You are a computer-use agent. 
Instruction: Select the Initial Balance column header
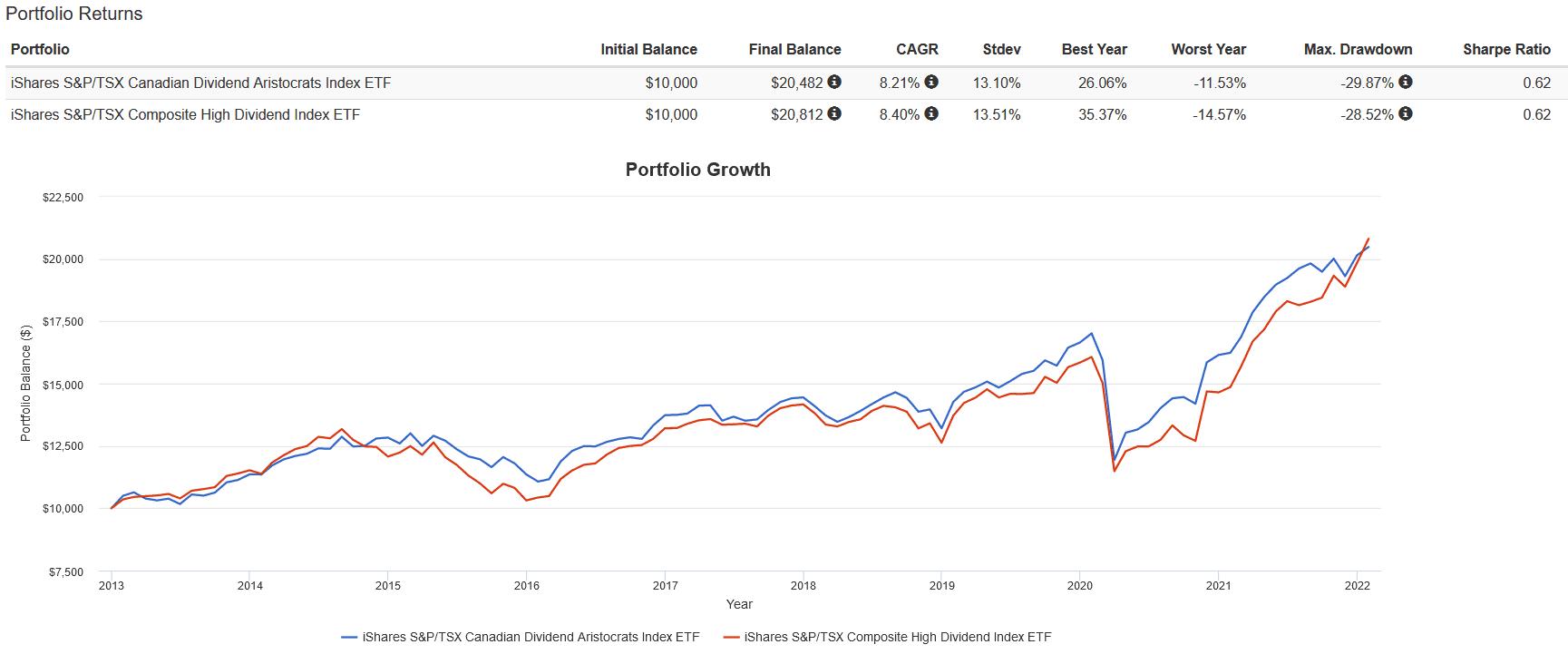pos(648,49)
